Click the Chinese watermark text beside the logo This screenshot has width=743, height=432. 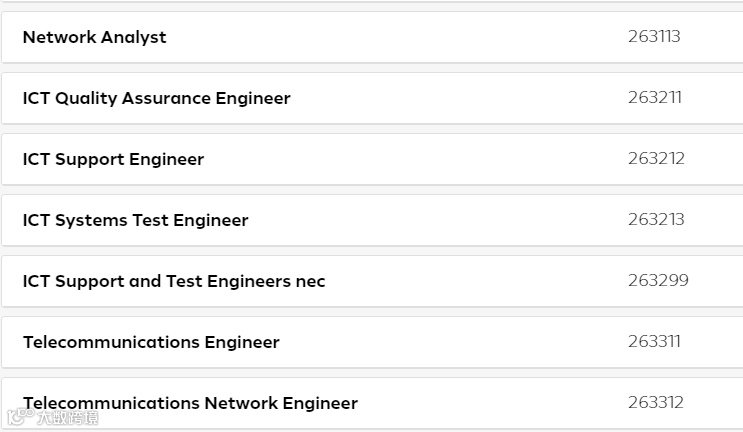tap(68, 417)
